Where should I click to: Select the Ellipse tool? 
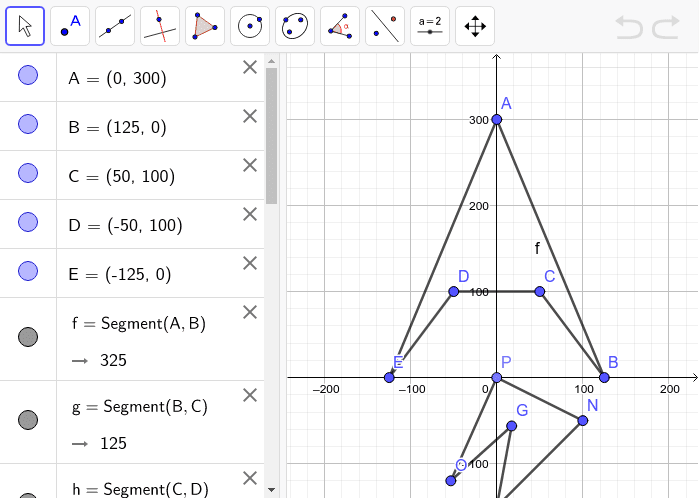pyautogui.click(x=295, y=26)
